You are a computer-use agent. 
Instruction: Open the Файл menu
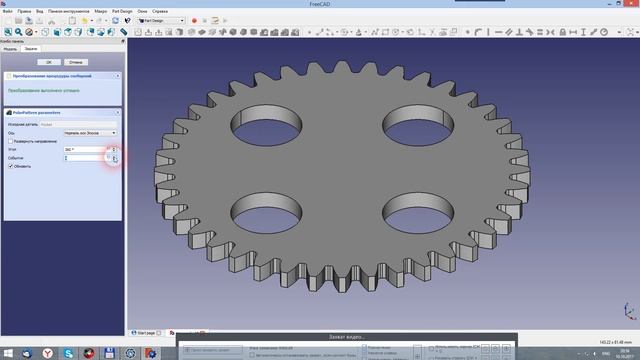click(x=7, y=11)
